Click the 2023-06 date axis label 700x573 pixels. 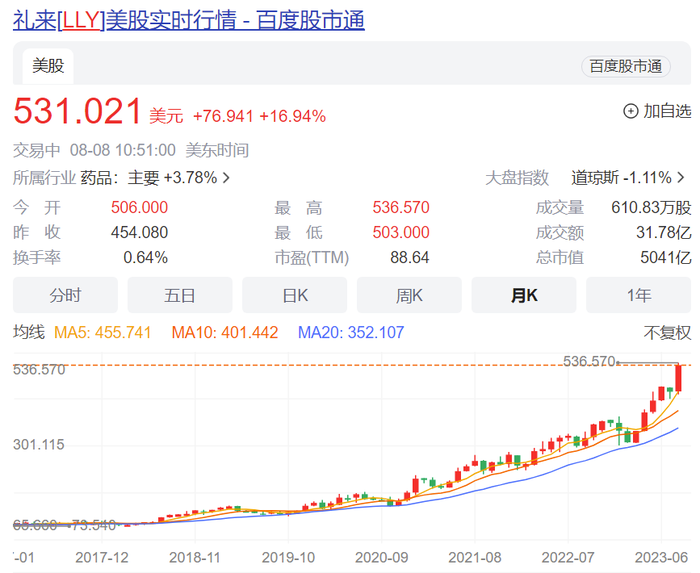click(661, 557)
